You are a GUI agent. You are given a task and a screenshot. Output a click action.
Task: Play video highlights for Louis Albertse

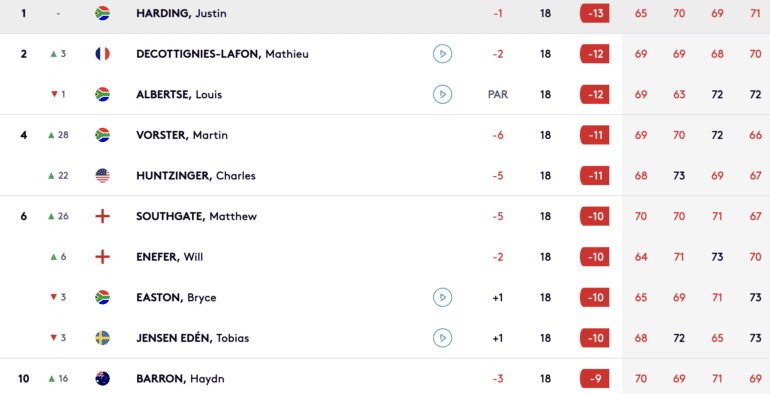click(442, 94)
